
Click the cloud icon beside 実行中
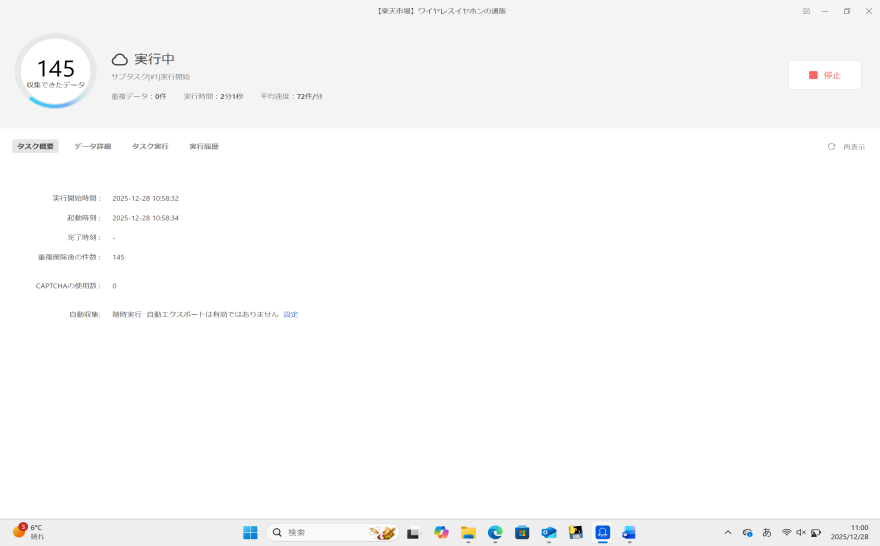(x=120, y=60)
